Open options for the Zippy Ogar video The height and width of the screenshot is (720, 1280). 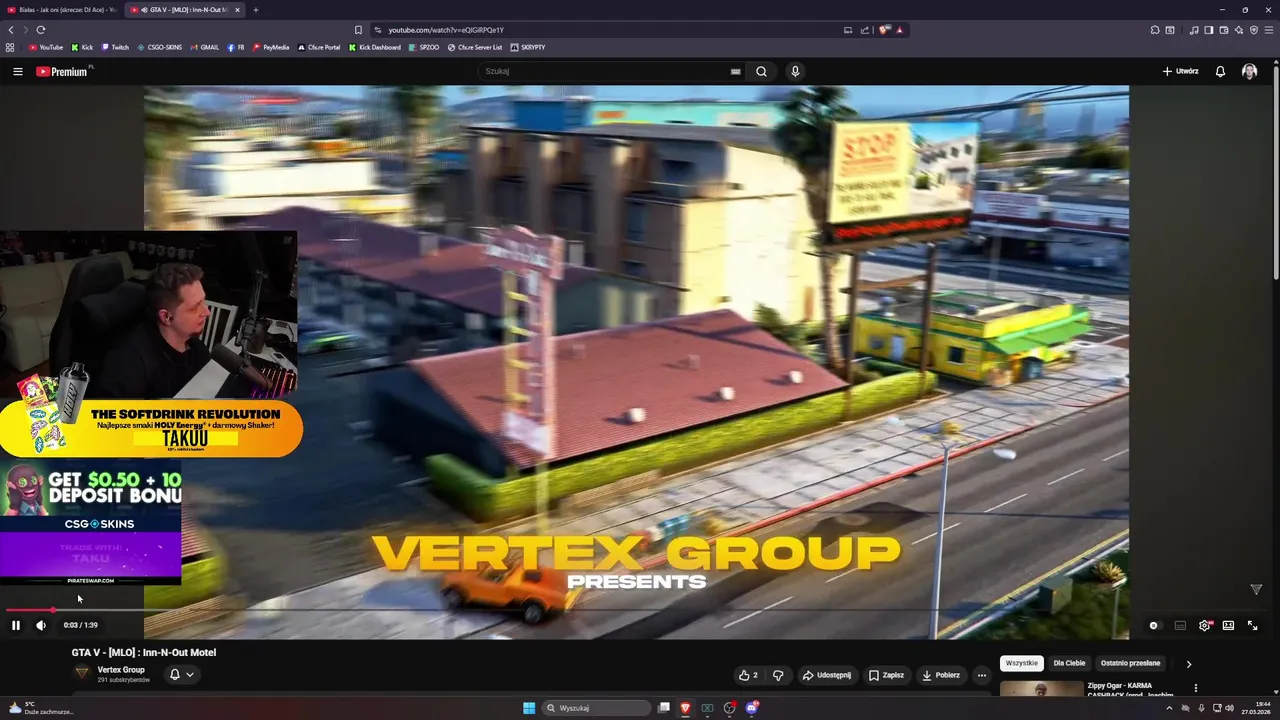point(1195,688)
